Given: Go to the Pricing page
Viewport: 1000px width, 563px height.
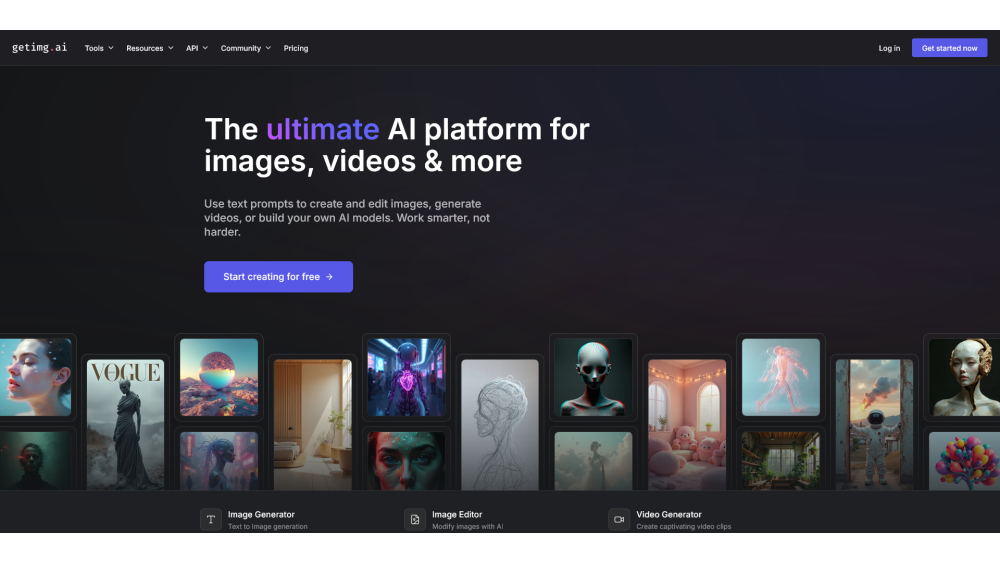Looking at the screenshot, I should click(x=296, y=48).
